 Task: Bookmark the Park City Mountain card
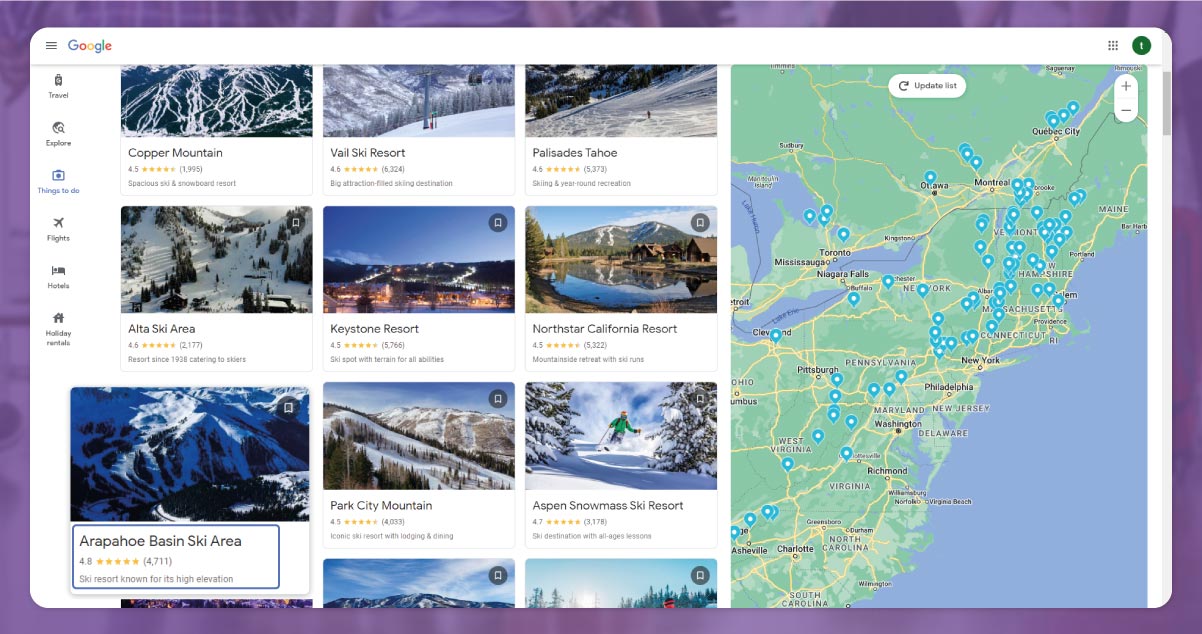(498, 398)
